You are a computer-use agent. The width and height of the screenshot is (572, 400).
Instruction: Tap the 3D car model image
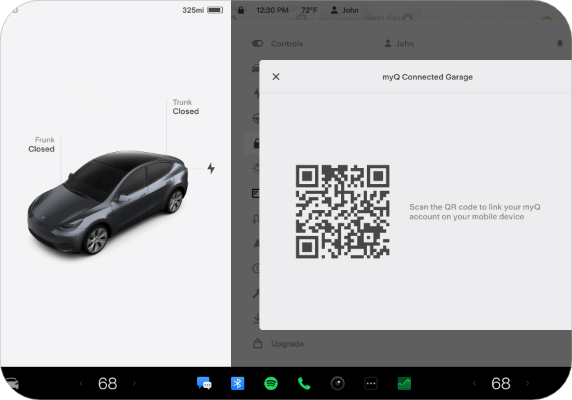(108, 203)
